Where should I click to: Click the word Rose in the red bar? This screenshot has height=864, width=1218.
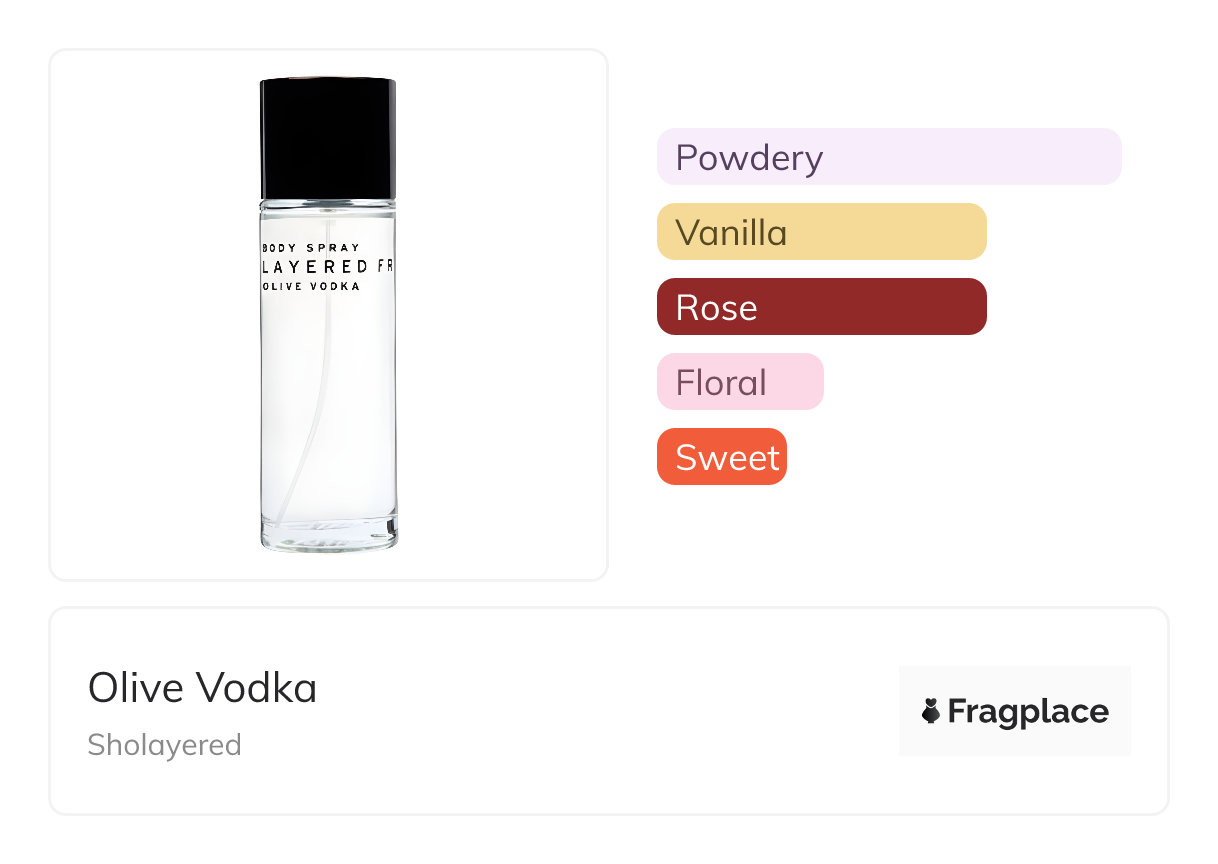click(x=716, y=307)
